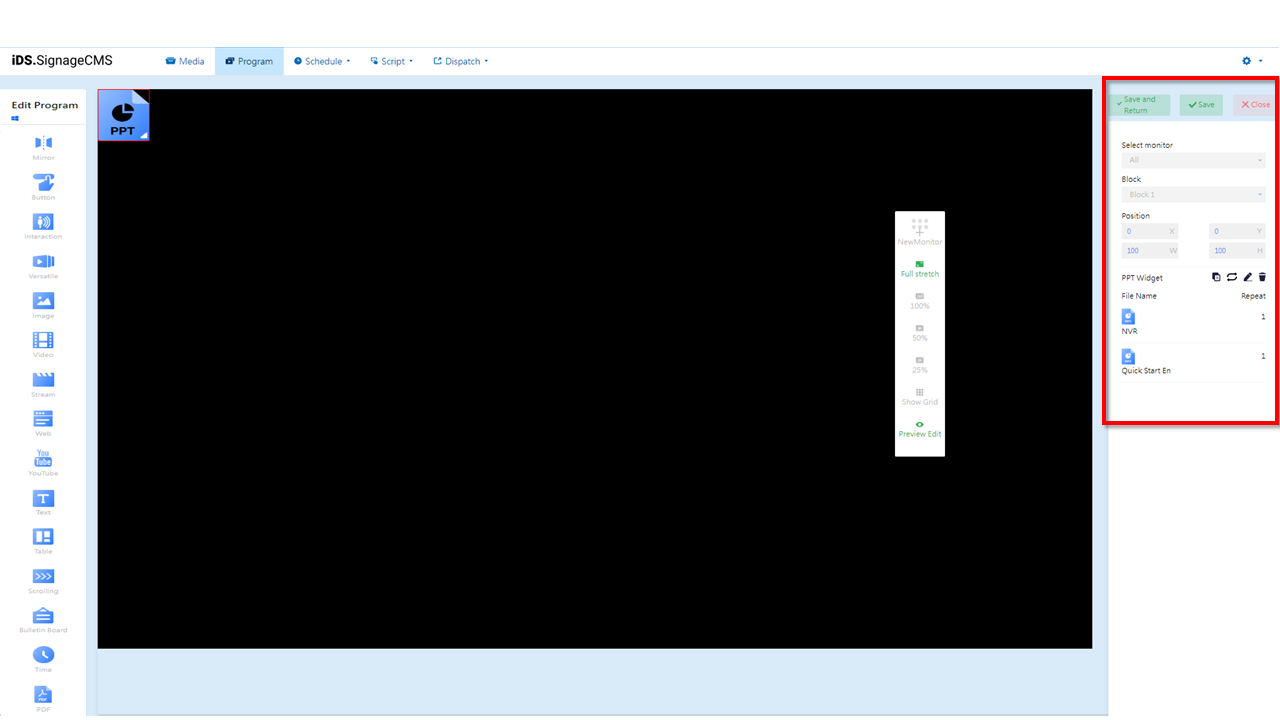Duplicate the PPT Widget using the copy icon

pos(1216,277)
